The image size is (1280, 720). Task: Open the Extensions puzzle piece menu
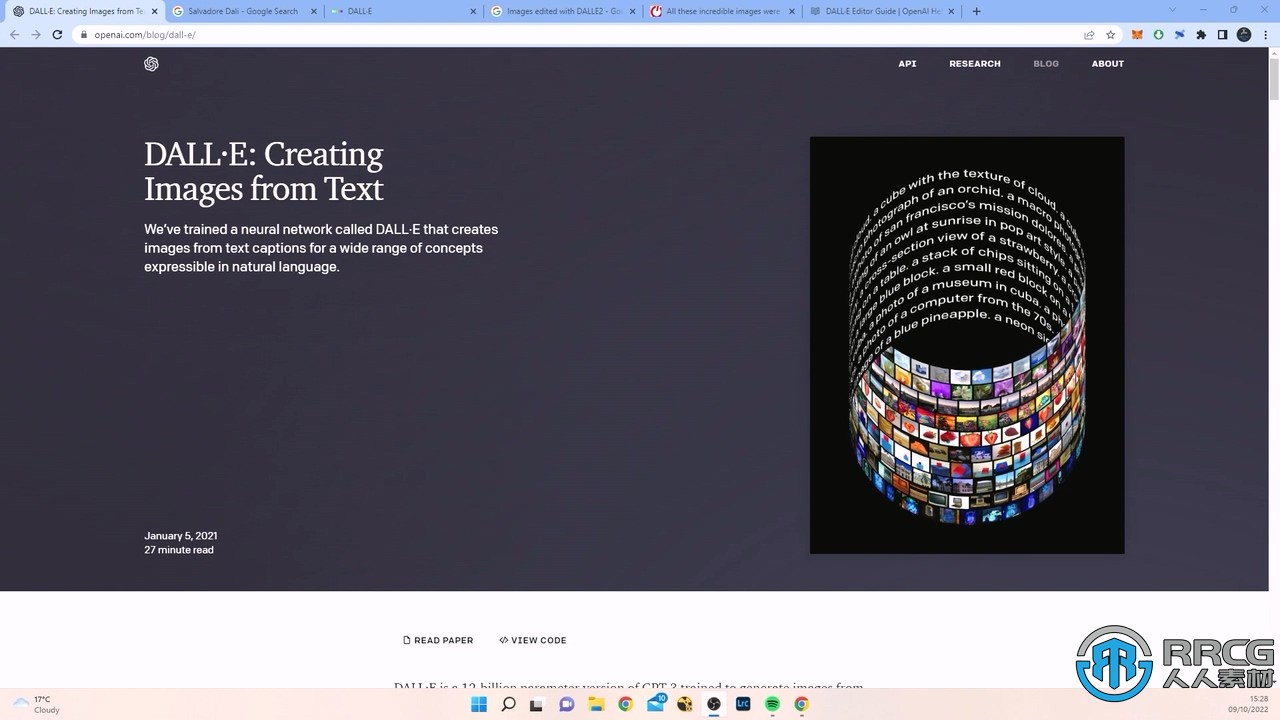(1201, 34)
